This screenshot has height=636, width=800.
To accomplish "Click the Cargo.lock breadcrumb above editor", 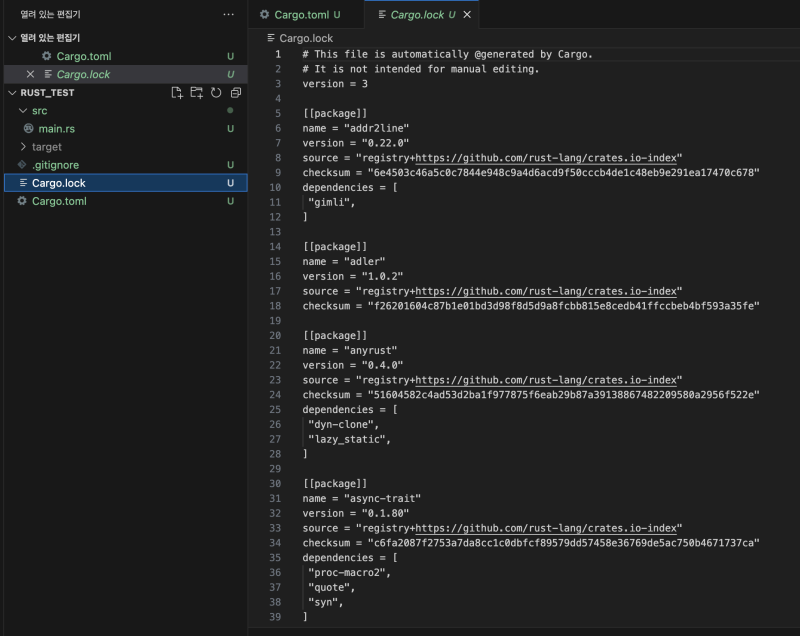I will [306, 38].
